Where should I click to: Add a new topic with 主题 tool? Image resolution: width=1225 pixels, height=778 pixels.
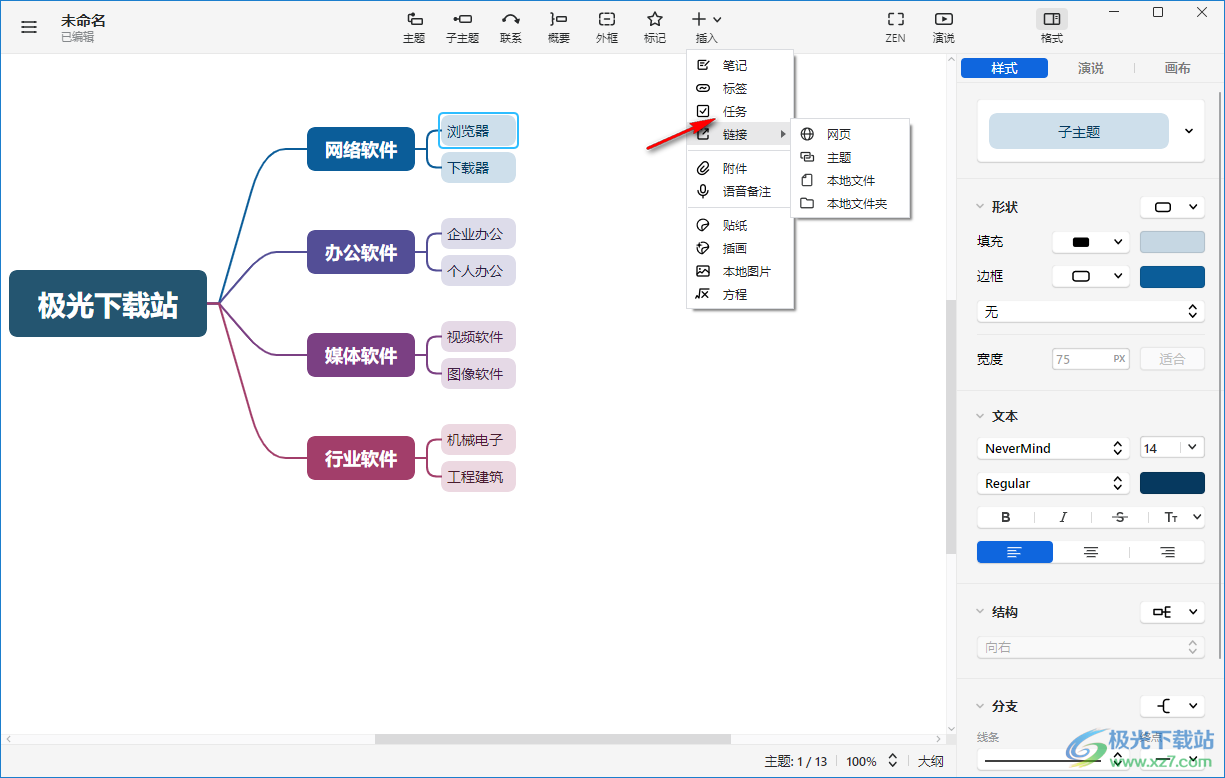(414, 27)
